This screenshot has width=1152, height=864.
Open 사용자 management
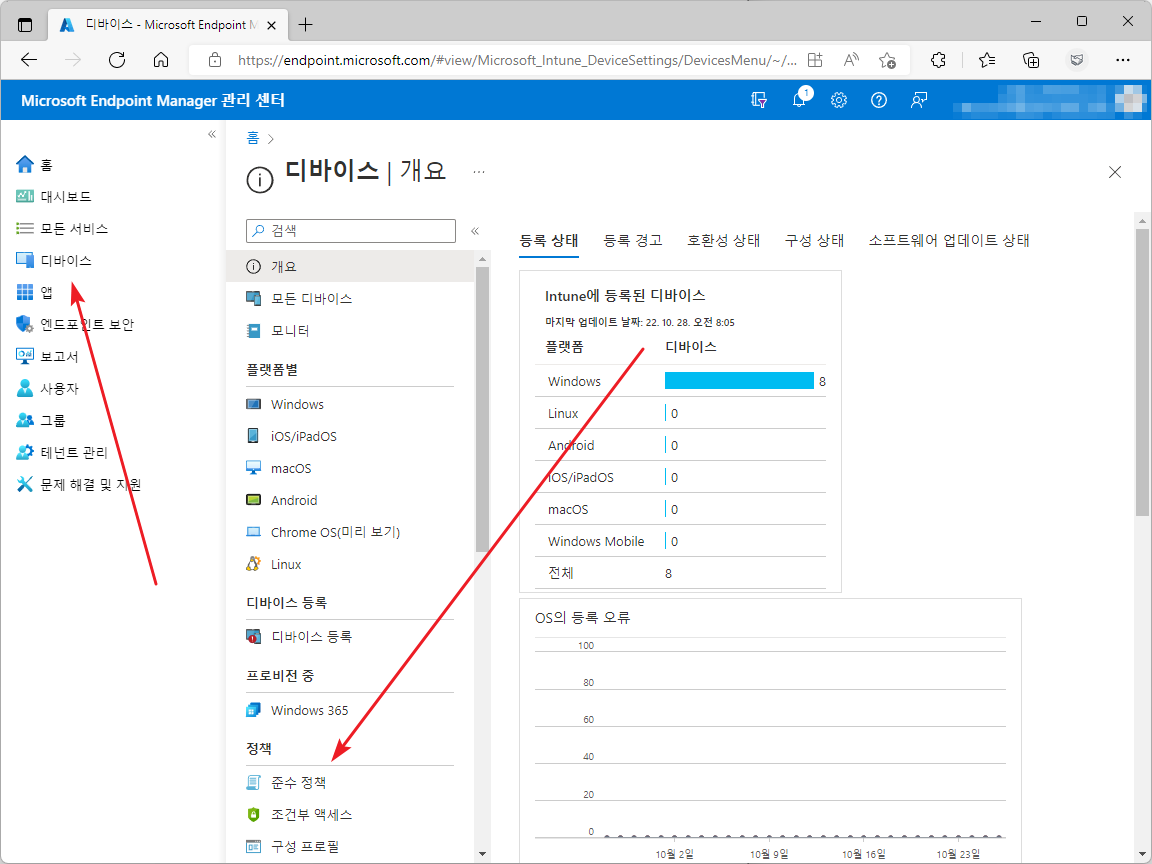click(x=47, y=388)
